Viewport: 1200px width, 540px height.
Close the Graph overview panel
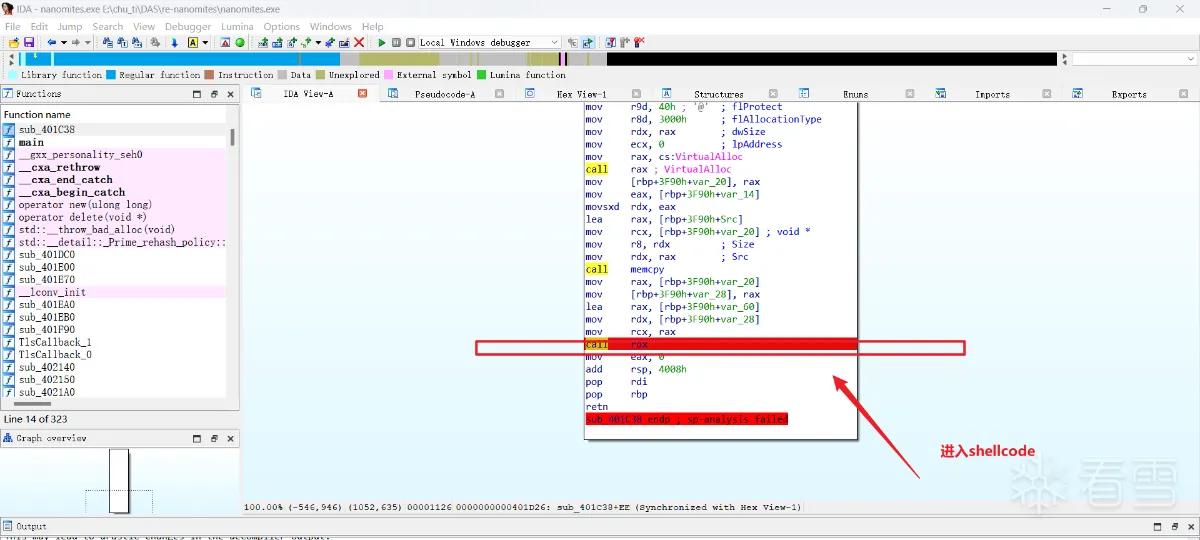[x=230, y=438]
